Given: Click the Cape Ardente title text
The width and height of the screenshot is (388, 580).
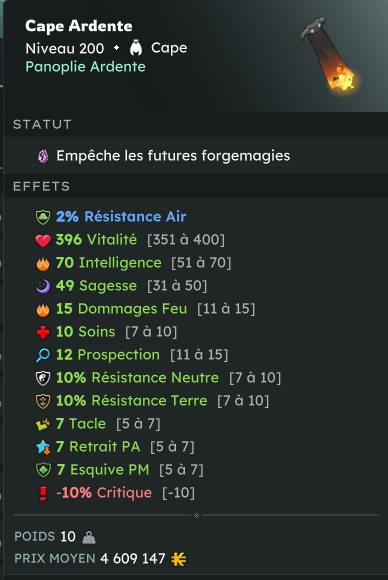Looking at the screenshot, I should [x=79, y=26].
